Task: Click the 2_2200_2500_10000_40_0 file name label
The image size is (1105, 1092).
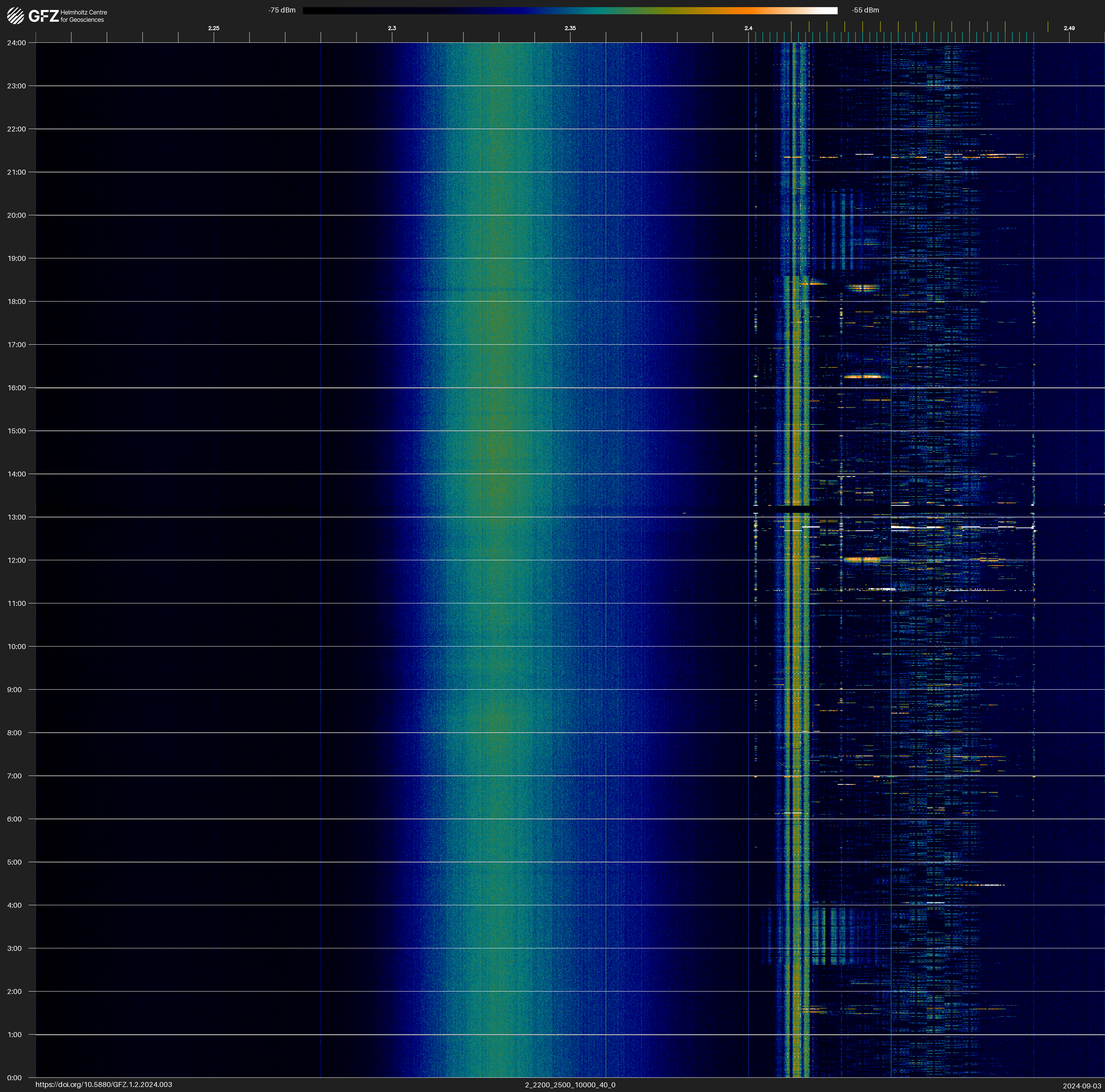Action: pyautogui.click(x=570, y=1085)
